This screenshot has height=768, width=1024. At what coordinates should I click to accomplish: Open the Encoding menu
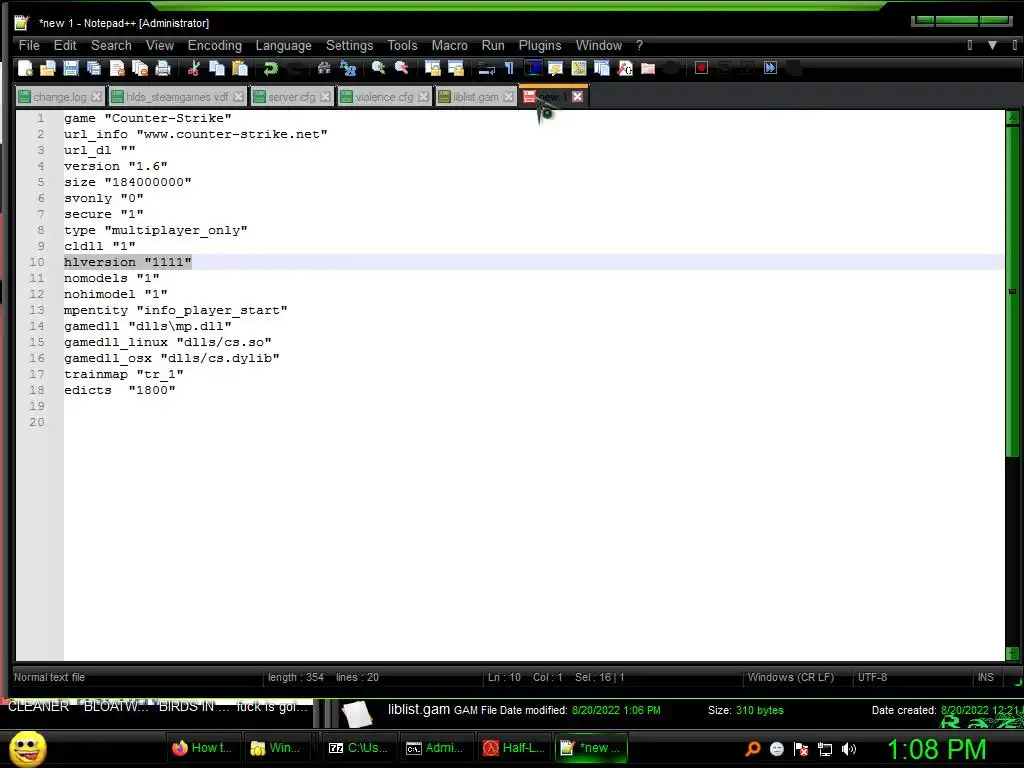(x=214, y=45)
